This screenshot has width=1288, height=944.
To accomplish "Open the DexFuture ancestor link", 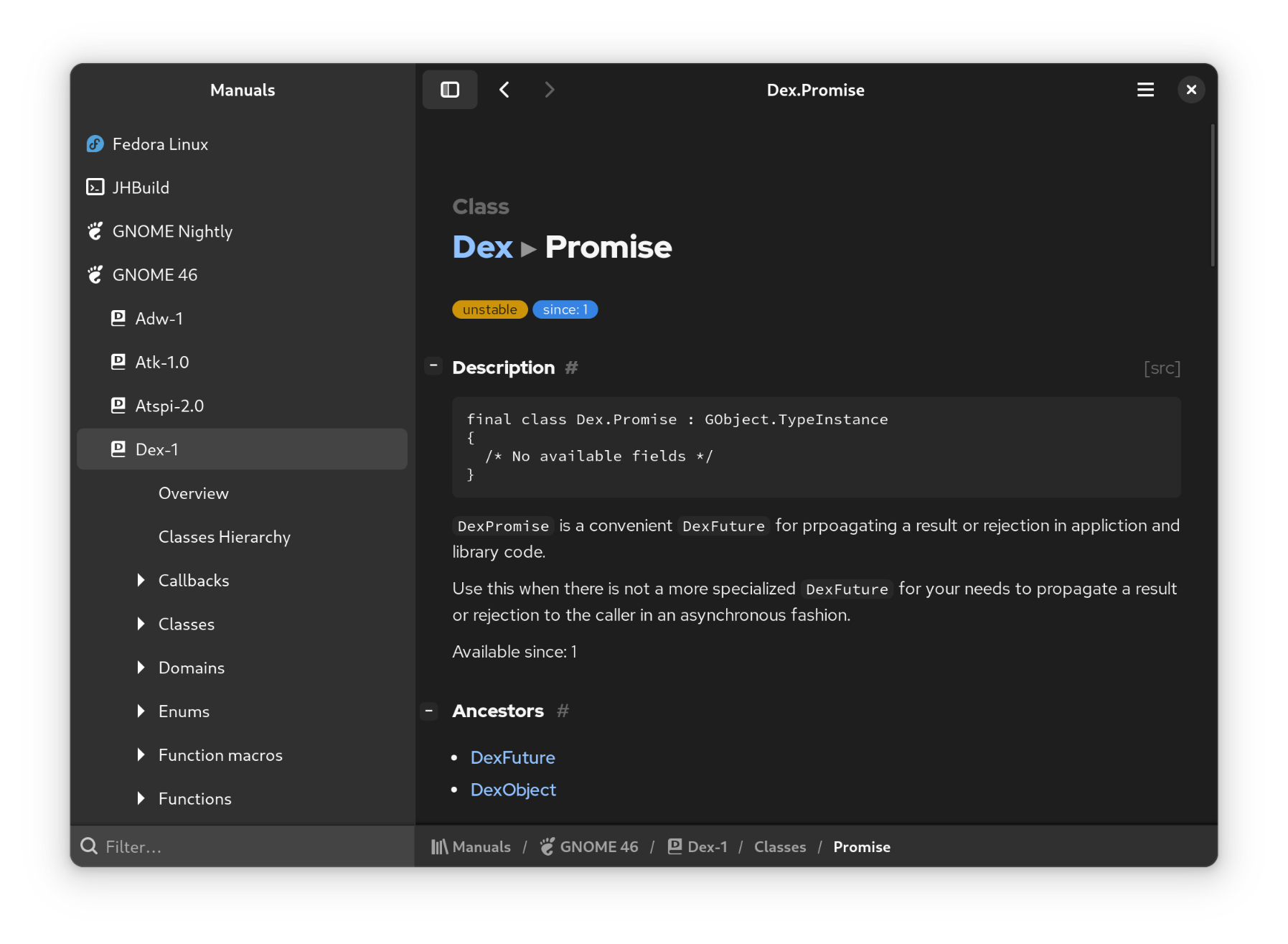I will [x=512, y=757].
